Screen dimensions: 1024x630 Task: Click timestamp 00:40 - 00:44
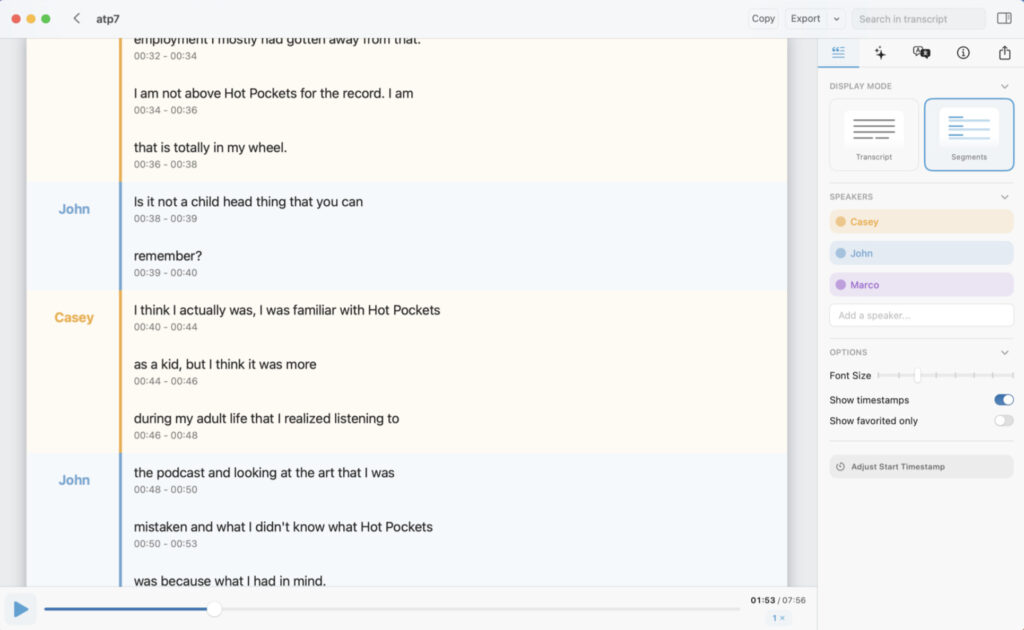pos(165,327)
